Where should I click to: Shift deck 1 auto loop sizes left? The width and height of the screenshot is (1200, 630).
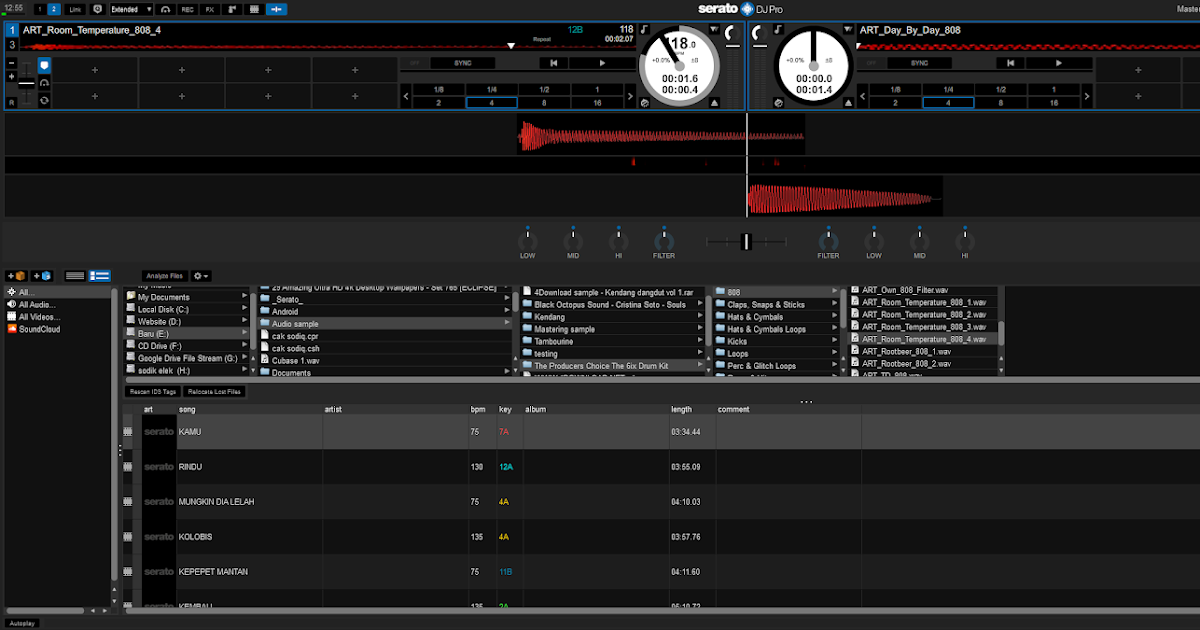click(x=406, y=97)
